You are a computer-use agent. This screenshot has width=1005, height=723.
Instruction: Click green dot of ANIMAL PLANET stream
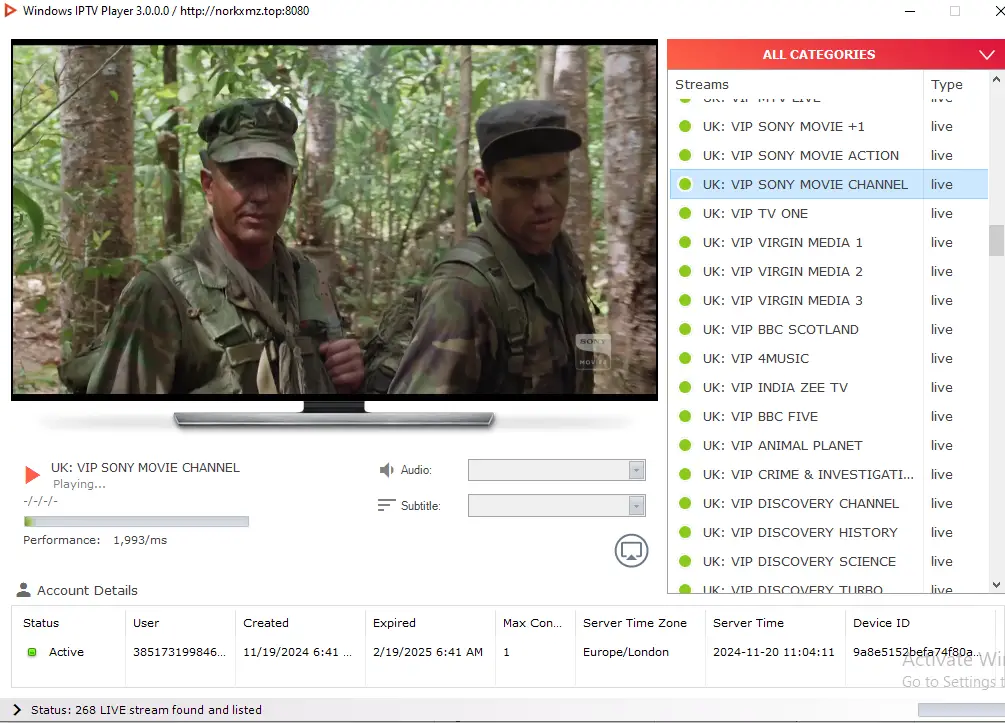point(685,445)
